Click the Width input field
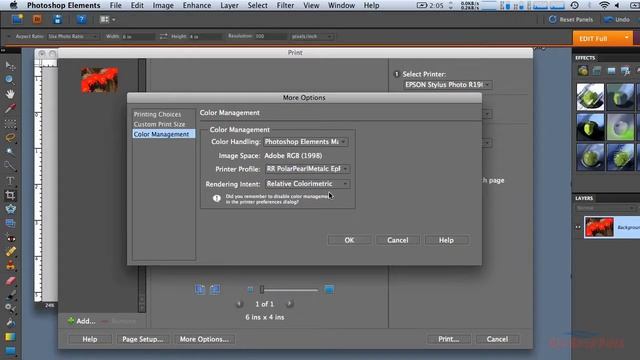The image size is (640, 360). [137, 36]
